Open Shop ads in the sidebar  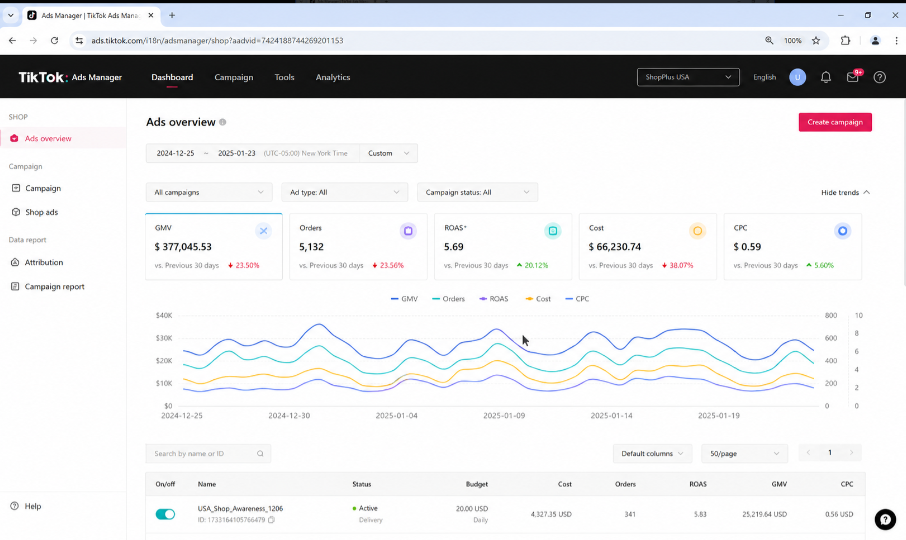[x=42, y=212]
